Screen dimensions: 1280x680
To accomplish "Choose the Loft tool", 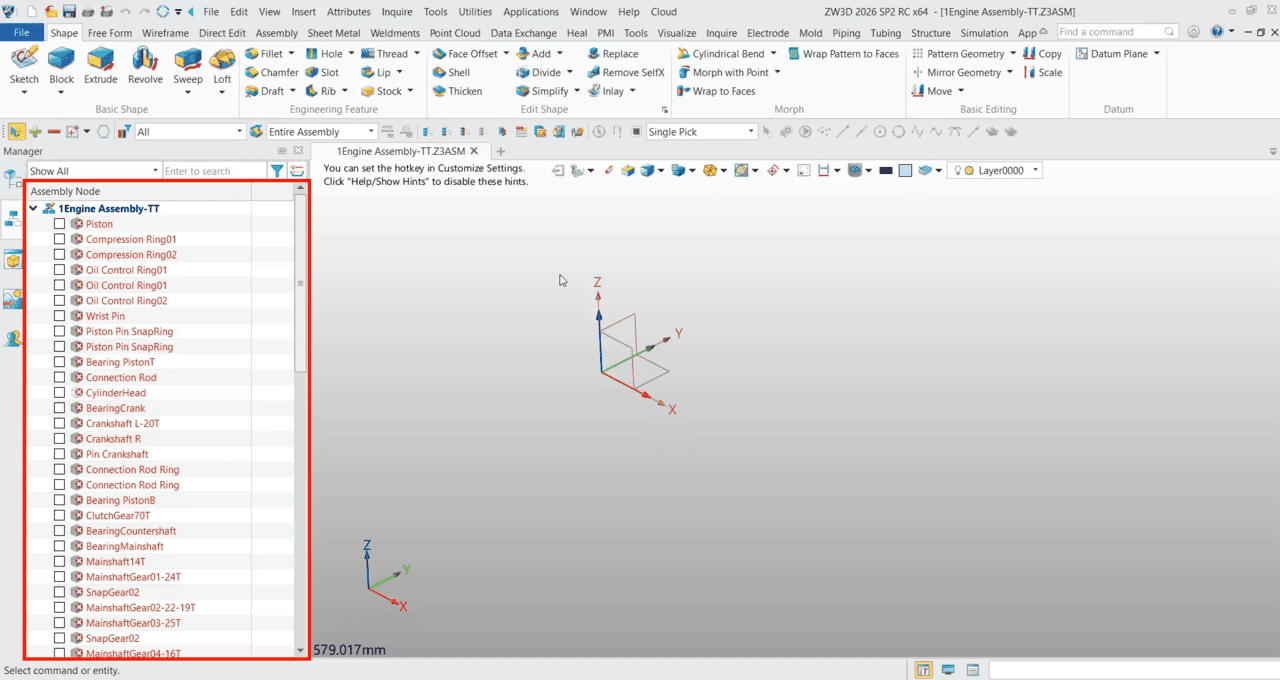I will tap(222, 66).
